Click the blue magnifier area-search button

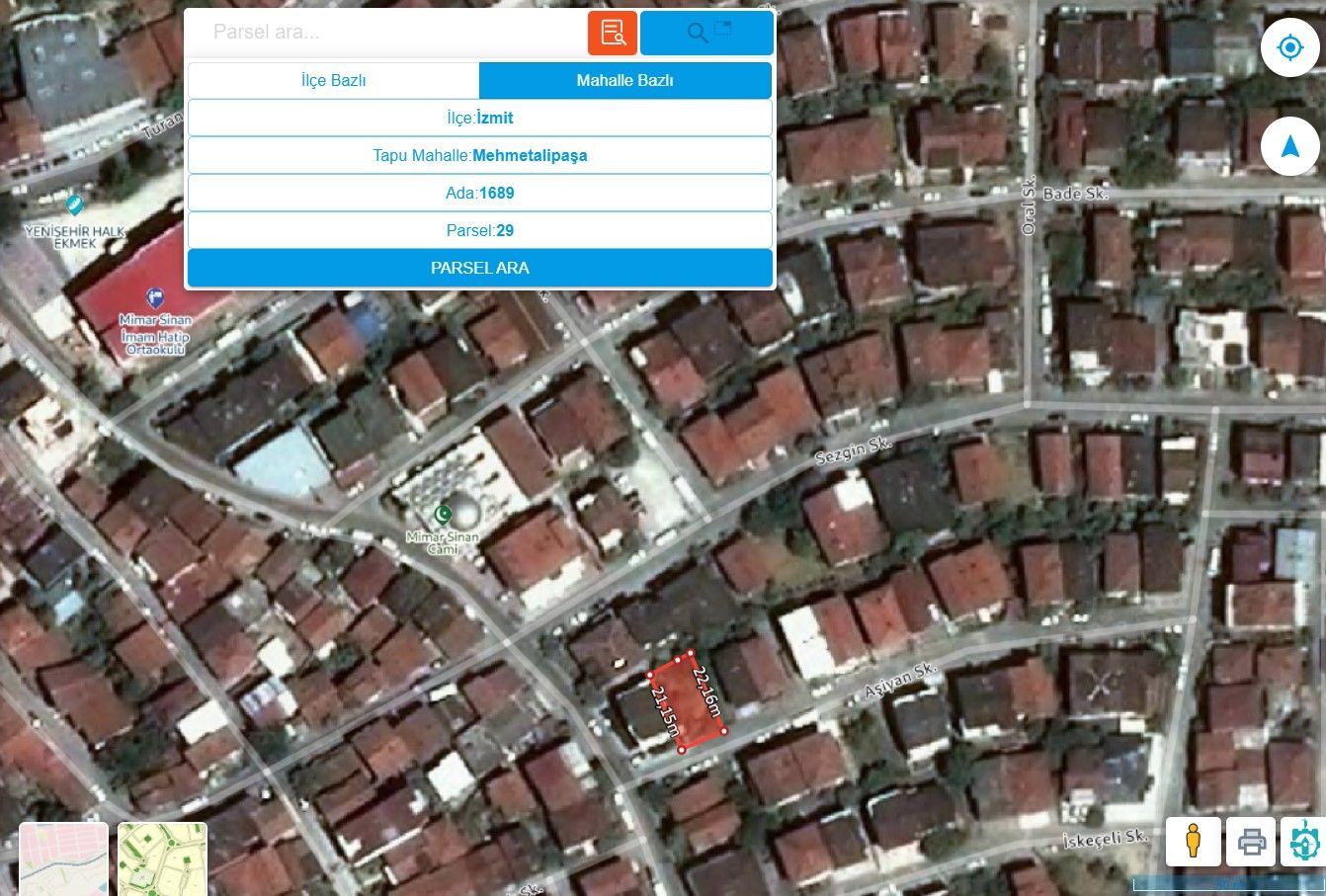pos(706,33)
